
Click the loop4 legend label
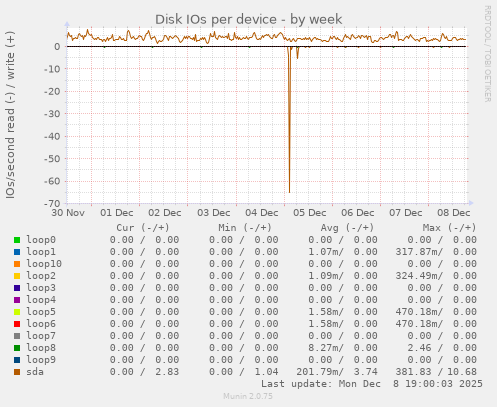click(x=41, y=300)
